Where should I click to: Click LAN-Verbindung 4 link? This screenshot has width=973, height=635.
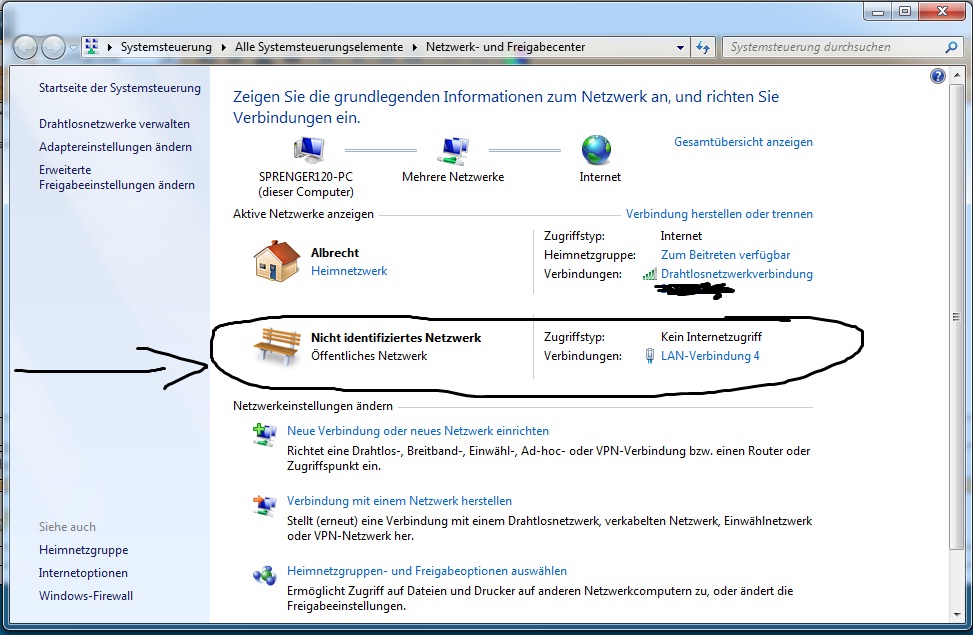click(710, 356)
